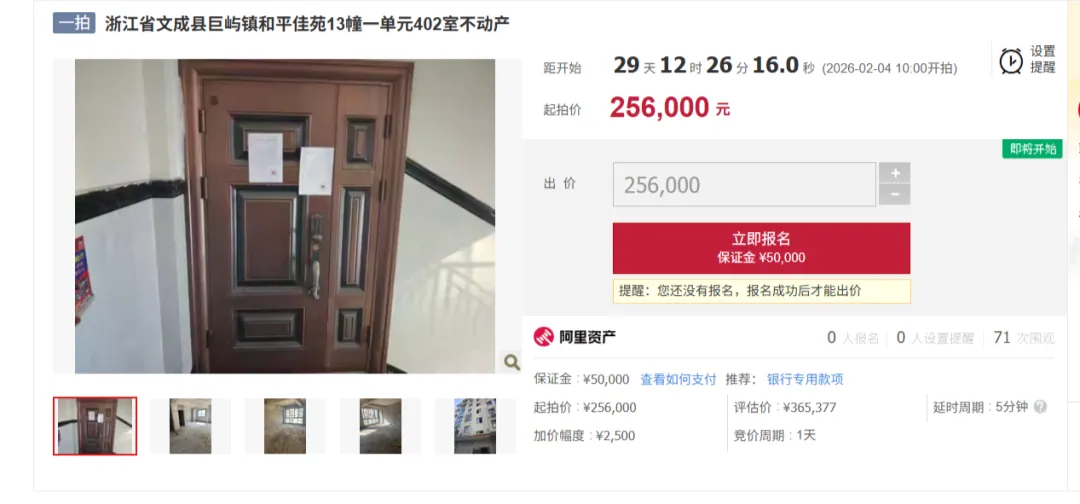The width and height of the screenshot is (1080, 504).
Task: Open the 银行专用款项 link
Action: (805, 379)
